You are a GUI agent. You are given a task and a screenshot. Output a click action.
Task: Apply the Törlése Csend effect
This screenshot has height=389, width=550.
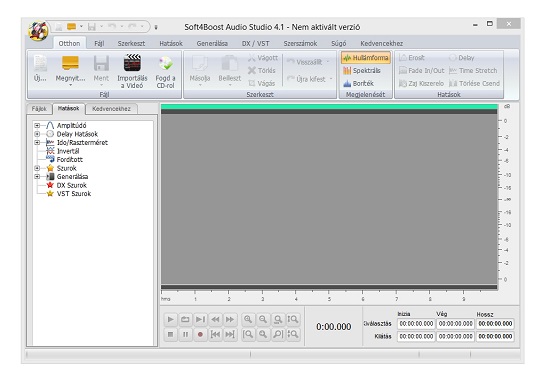pyautogui.click(x=474, y=83)
